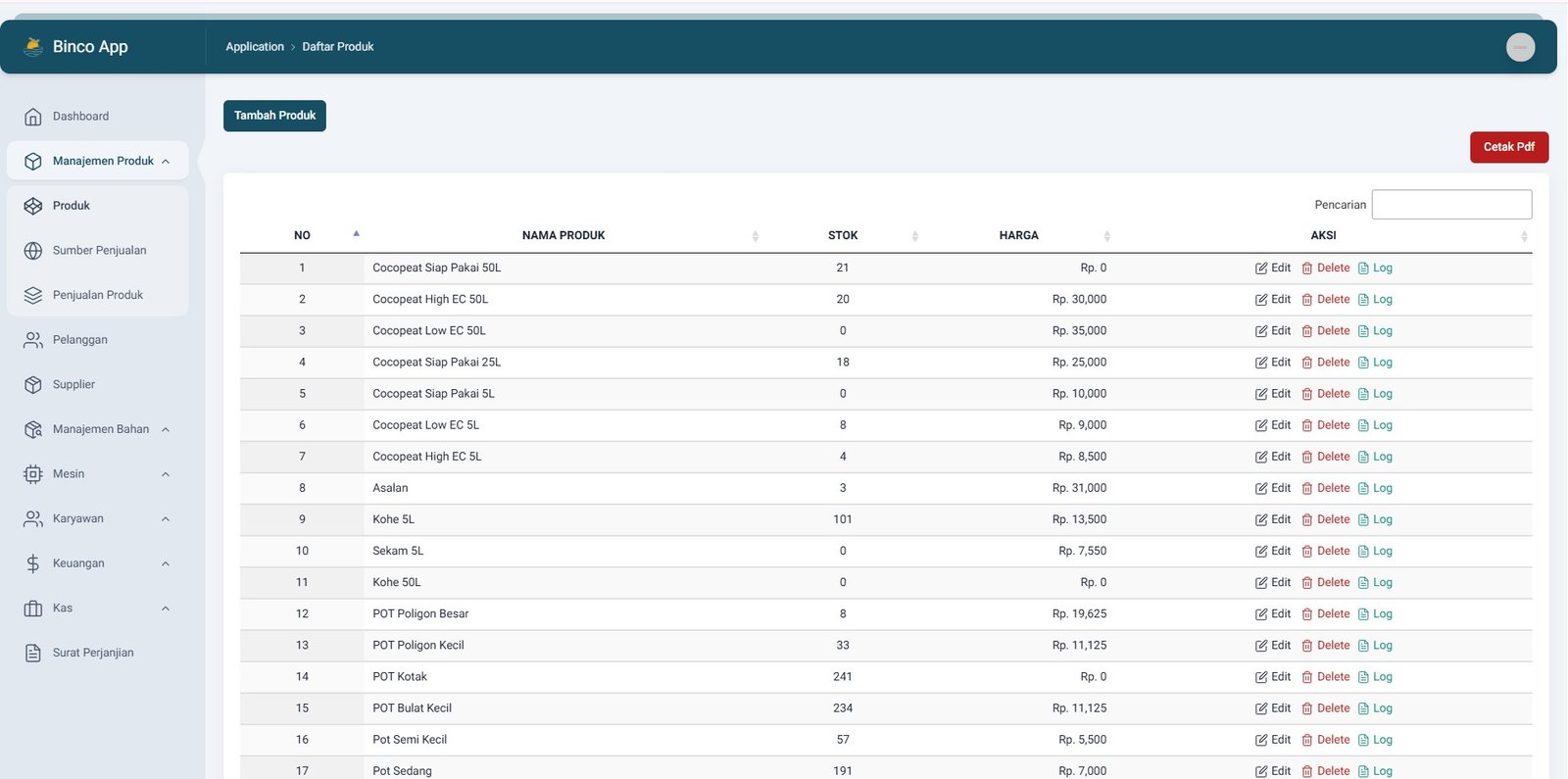The width and height of the screenshot is (1568, 779).
Task: Click the Manajemen Bahan icon
Action: (33, 429)
